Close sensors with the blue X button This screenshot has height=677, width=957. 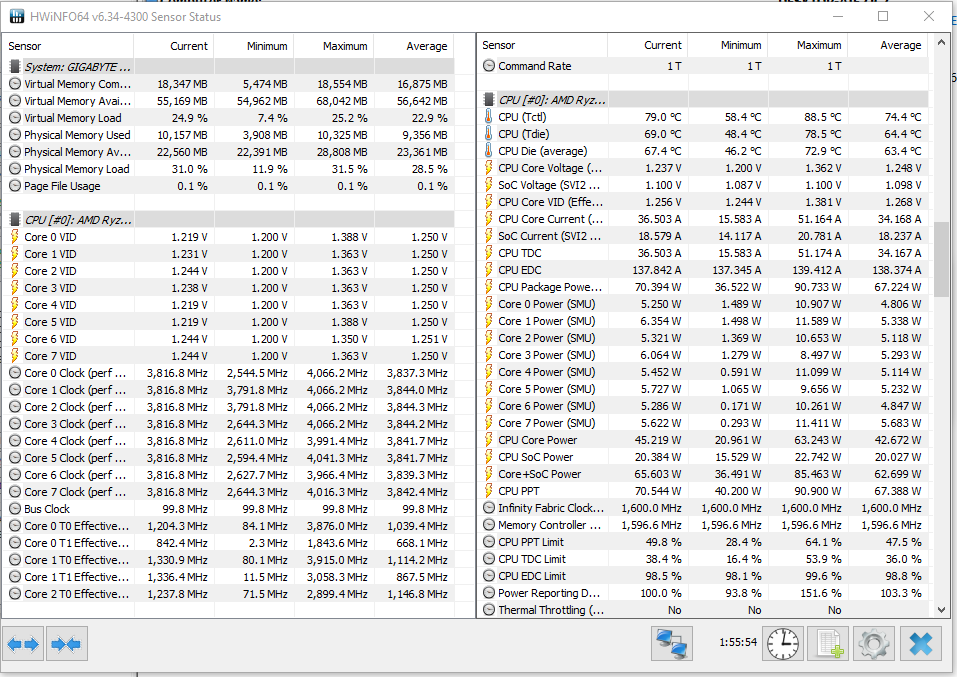(x=920, y=644)
